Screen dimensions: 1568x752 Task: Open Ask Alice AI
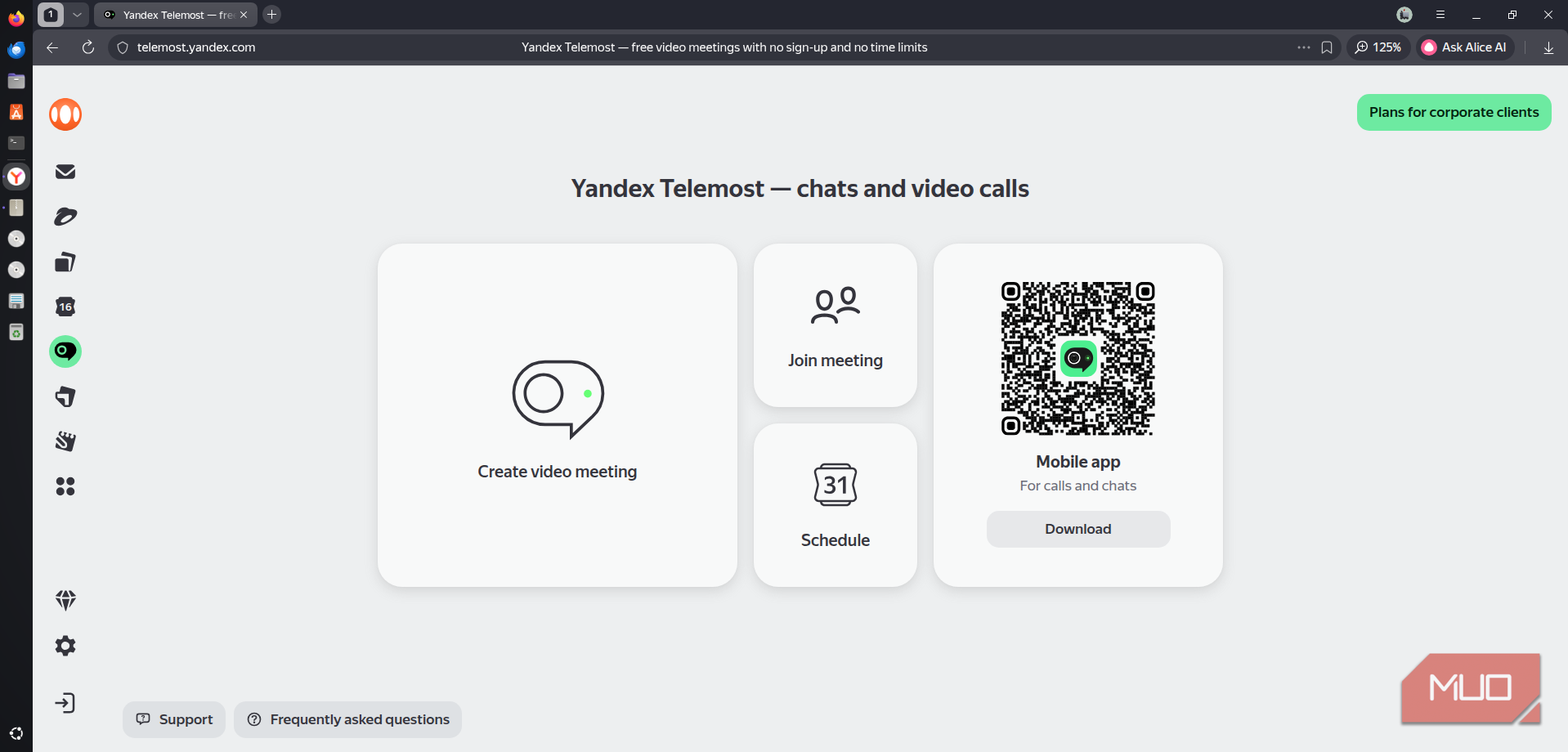click(1465, 47)
